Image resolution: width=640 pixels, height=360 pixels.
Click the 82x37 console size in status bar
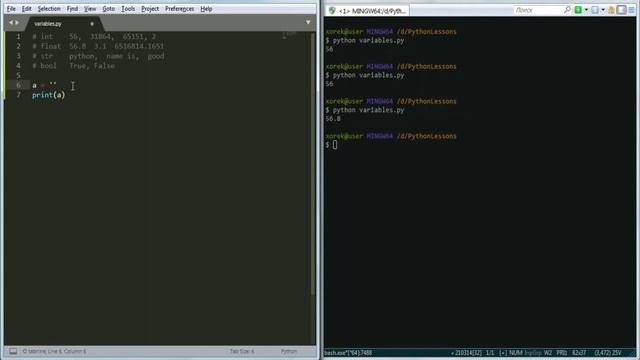coord(579,353)
